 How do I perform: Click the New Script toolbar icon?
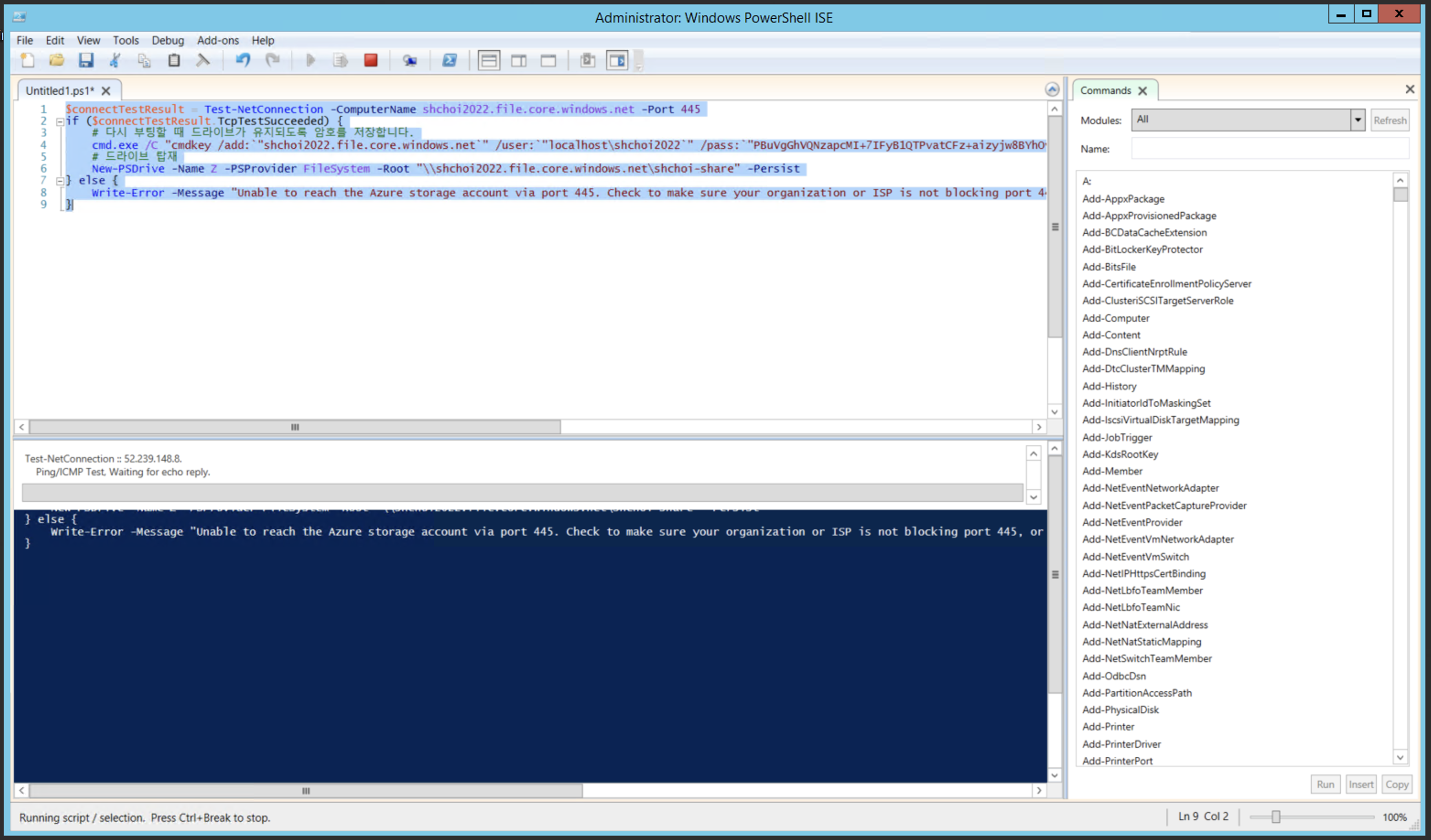(x=27, y=60)
